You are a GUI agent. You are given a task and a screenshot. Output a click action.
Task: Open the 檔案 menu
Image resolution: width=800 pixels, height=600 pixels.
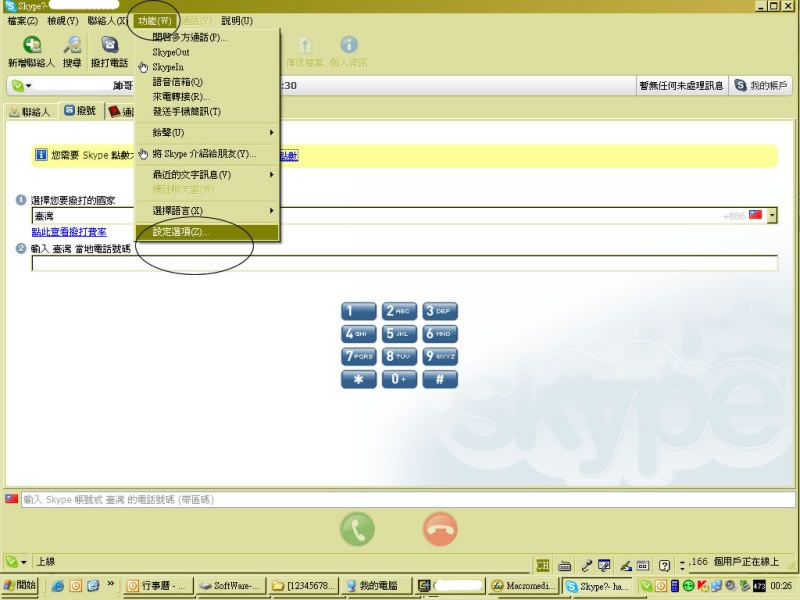tap(22, 21)
